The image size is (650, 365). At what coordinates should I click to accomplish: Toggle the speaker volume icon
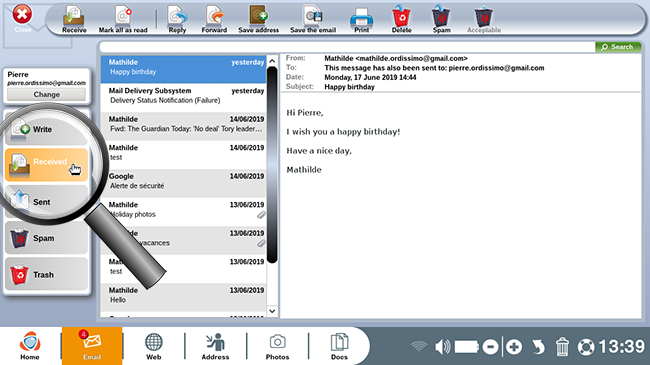(442, 346)
